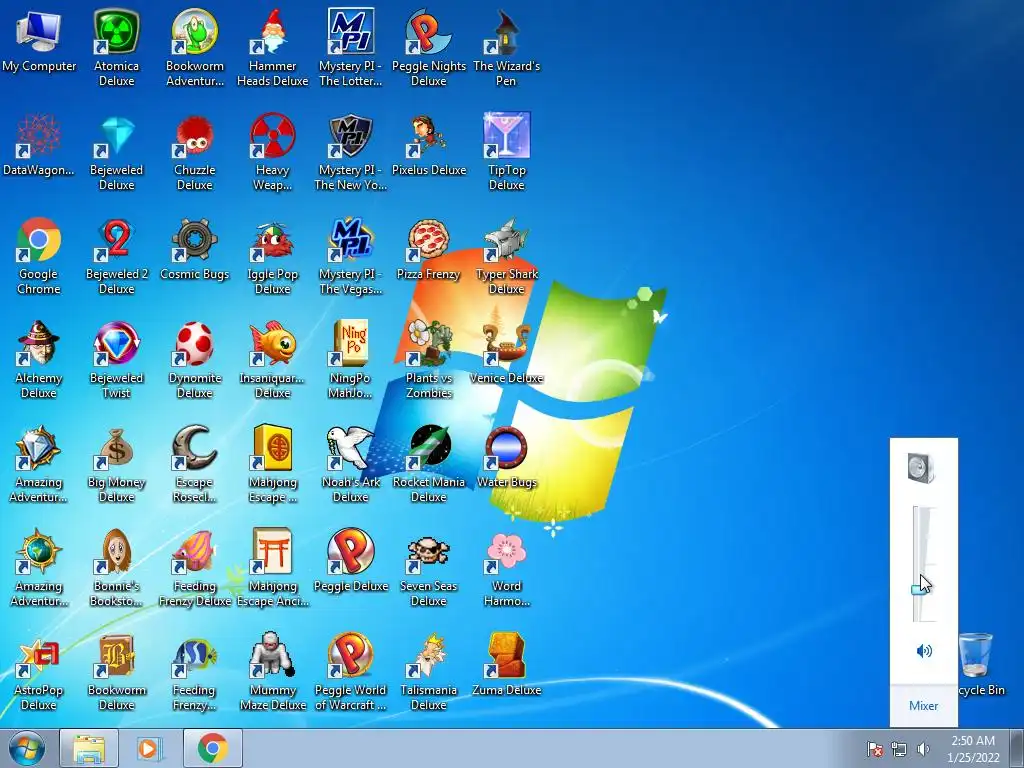Open My Computer desktop icon
The width and height of the screenshot is (1024, 768).
click(39, 41)
